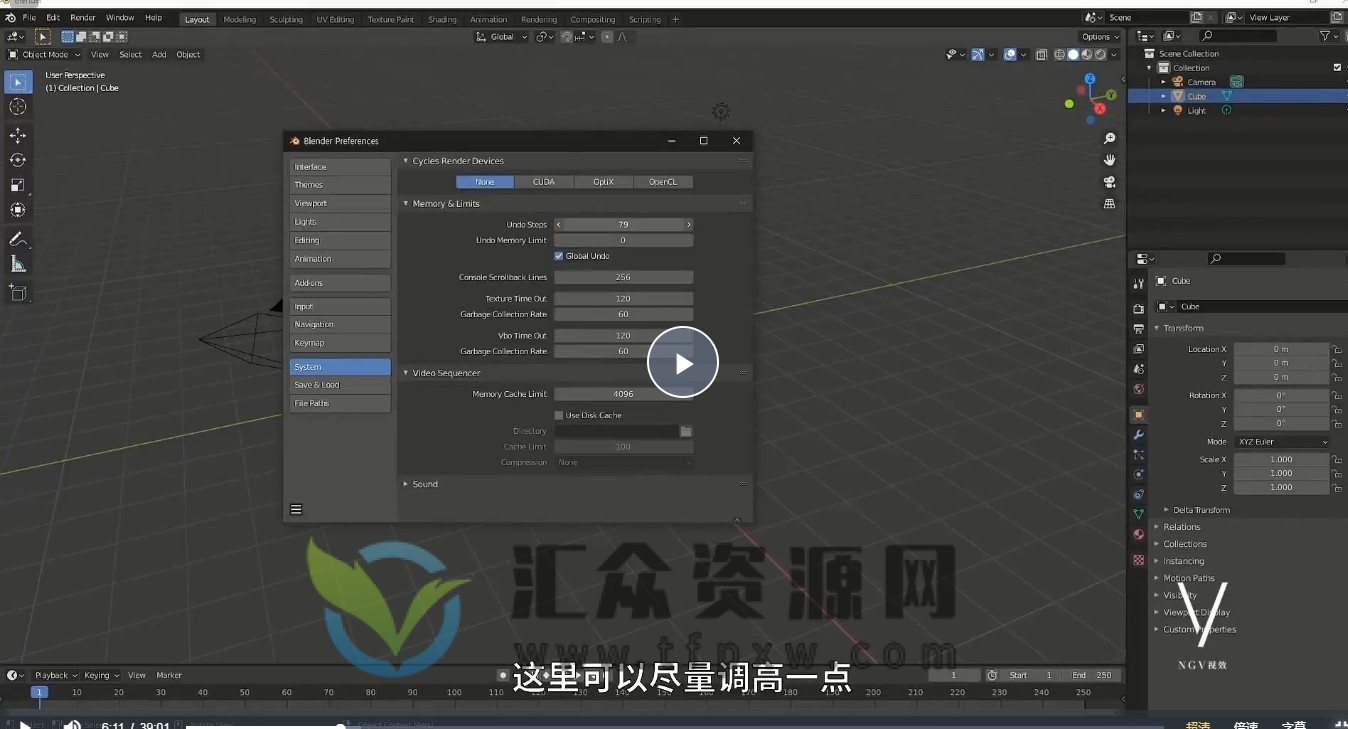The height and width of the screenshot is (729, 1348).
Task: Open the Physics properties tab icon
Action: tap(1138, 474)
